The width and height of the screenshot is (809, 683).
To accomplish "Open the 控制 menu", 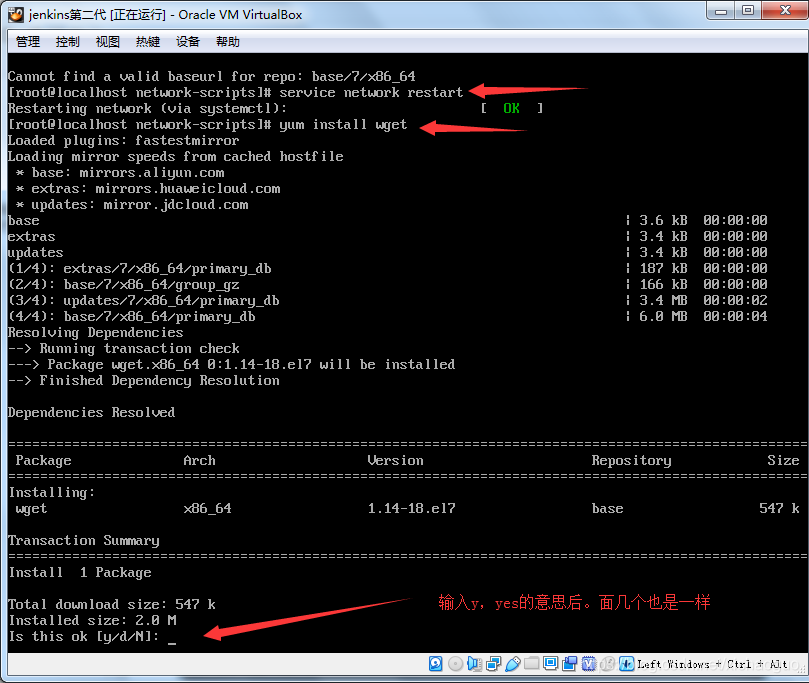I will point(68,42).
